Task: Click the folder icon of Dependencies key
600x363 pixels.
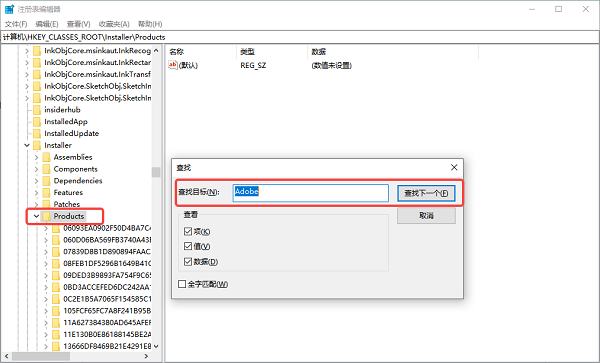Action: coord(46,181)
